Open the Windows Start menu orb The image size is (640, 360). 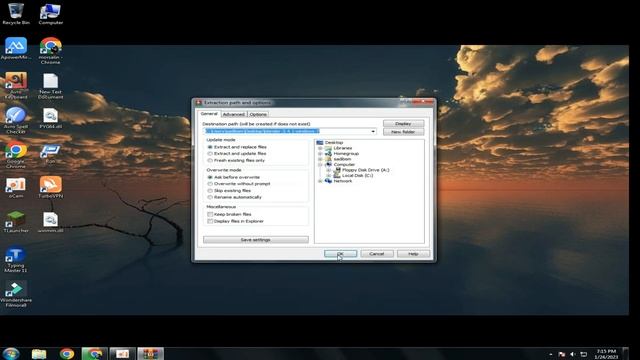click(x=11, y=353)
